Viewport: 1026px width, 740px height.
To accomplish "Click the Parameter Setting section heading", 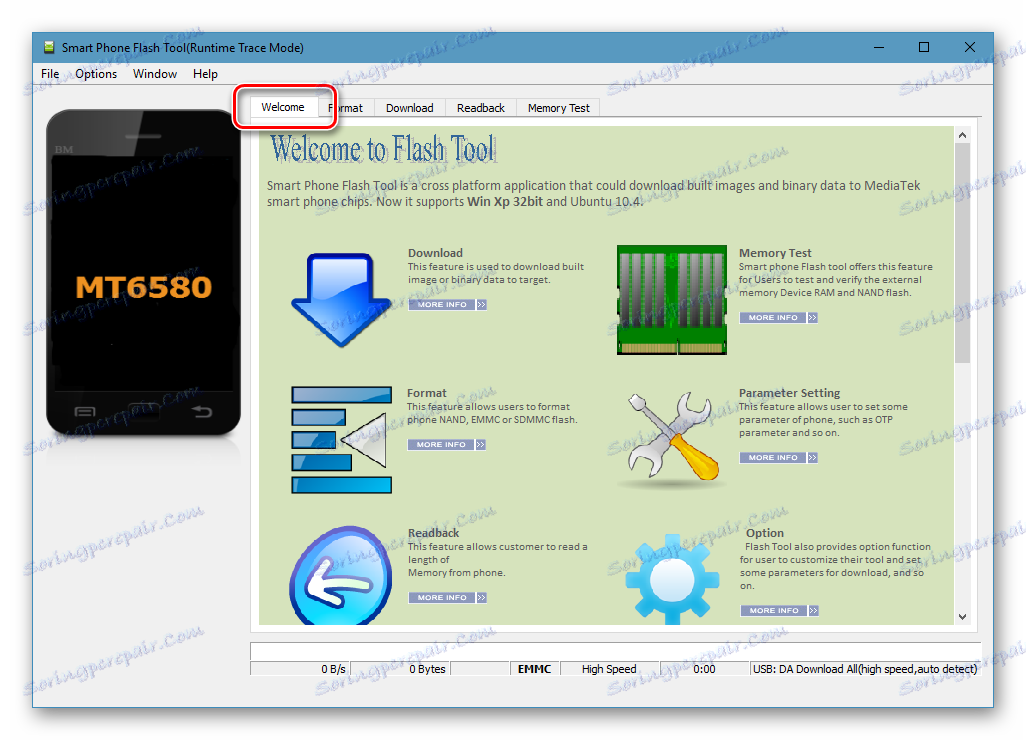I will click(789, 393).
